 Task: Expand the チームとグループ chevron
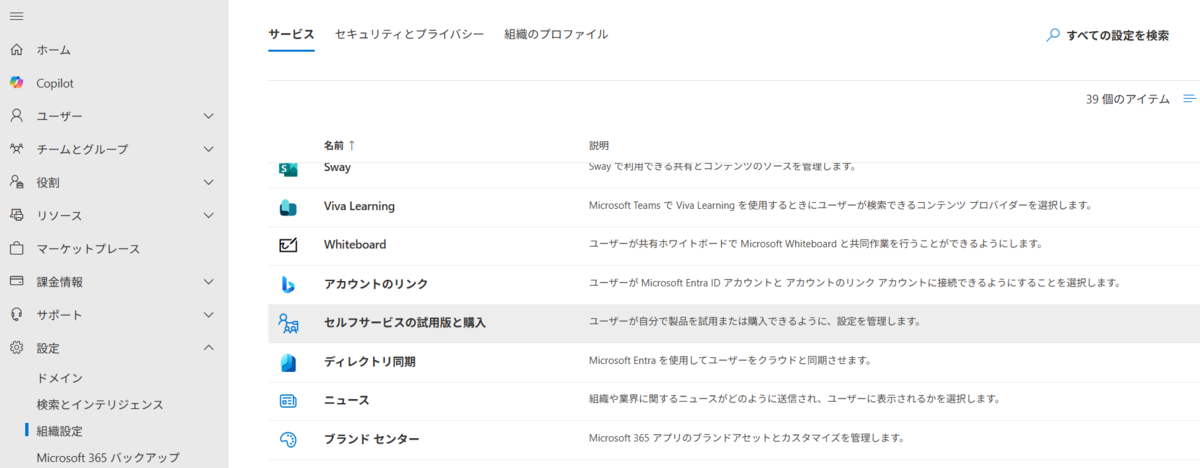click(x=208, y=149)
